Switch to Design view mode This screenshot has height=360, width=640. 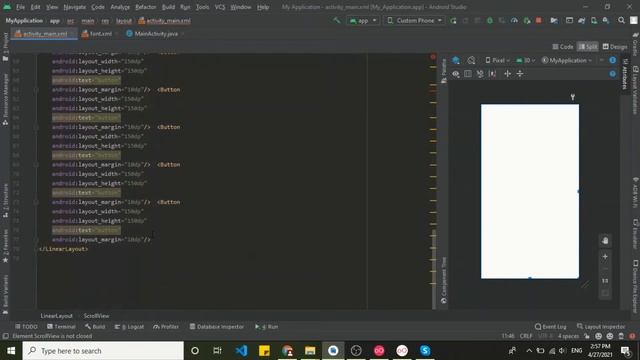point(615,47)
